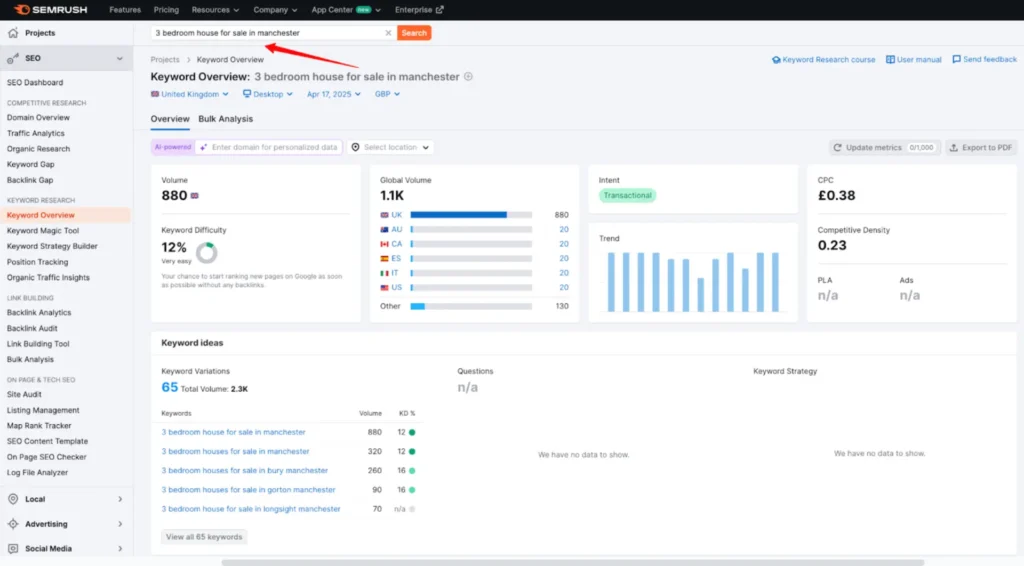Collapse the SEO sidebar section
The width and height of the screenshot is (1024, 566).
click(x=120, y=59)
